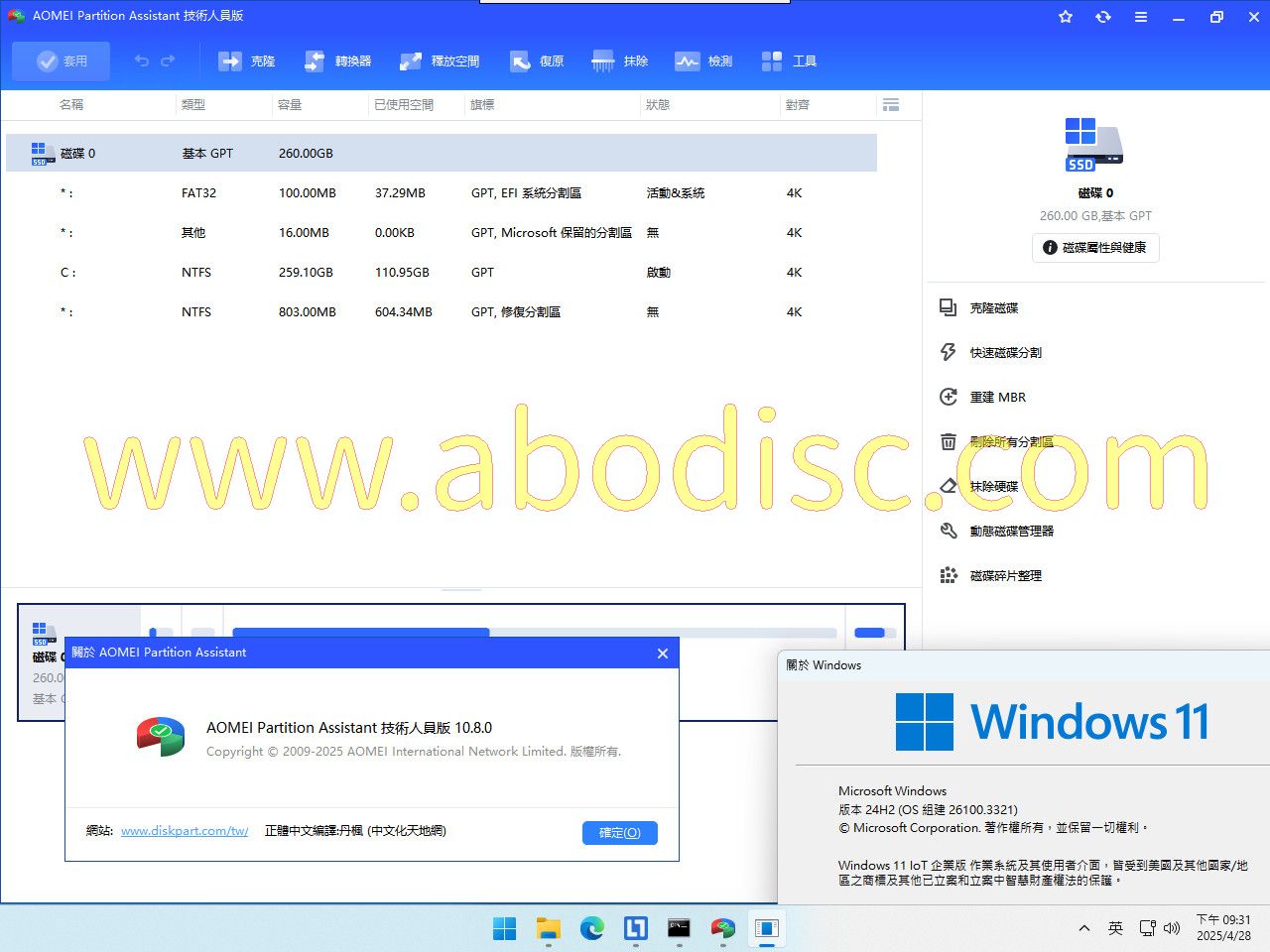Open the Clone (克隆) toolbar menu
1270x952 pixels.
(x=247, y=61)
